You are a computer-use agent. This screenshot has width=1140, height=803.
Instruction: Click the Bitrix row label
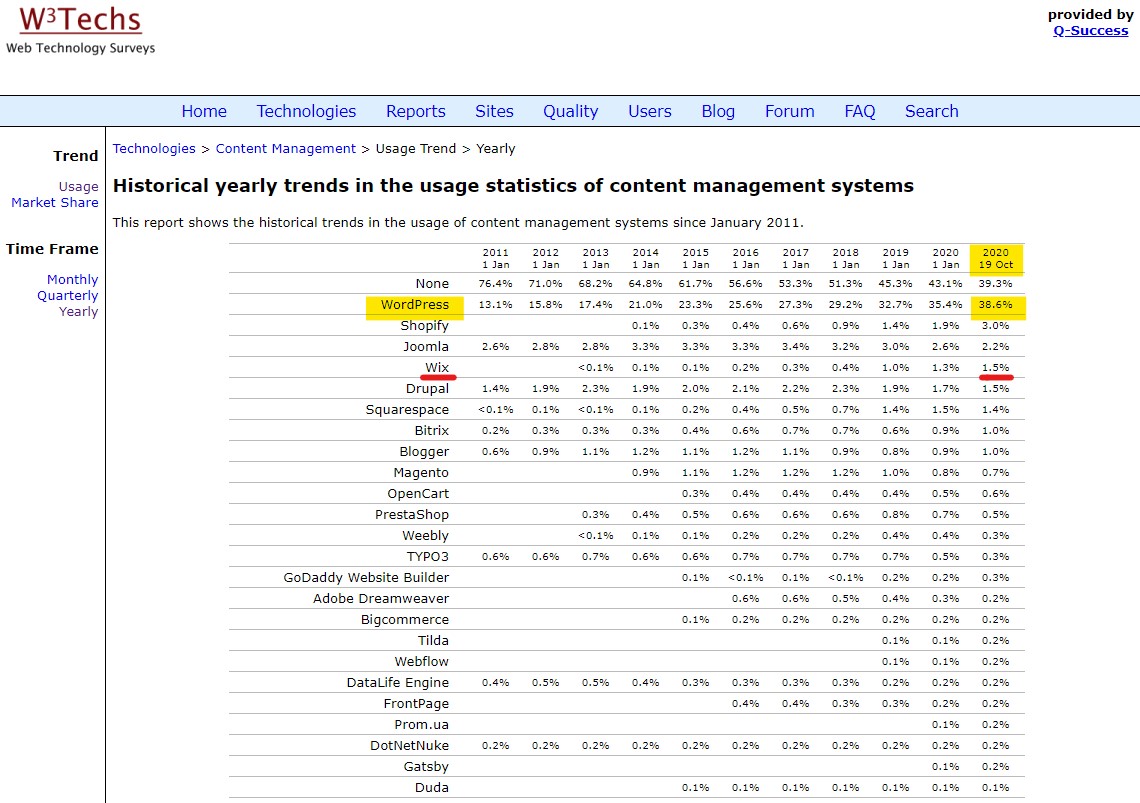tap(432, 431)
